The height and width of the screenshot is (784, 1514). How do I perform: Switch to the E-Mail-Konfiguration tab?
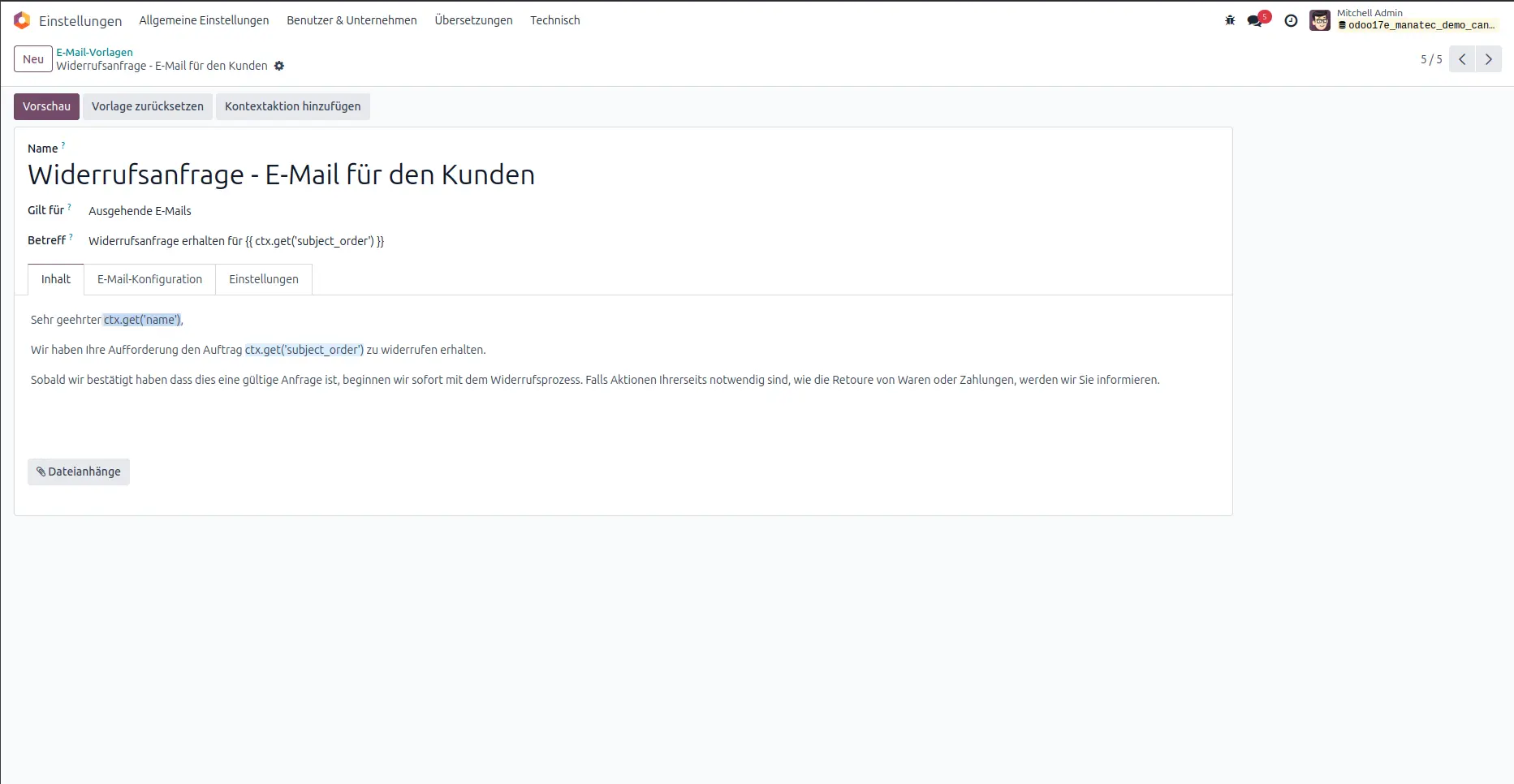[149, 279]
